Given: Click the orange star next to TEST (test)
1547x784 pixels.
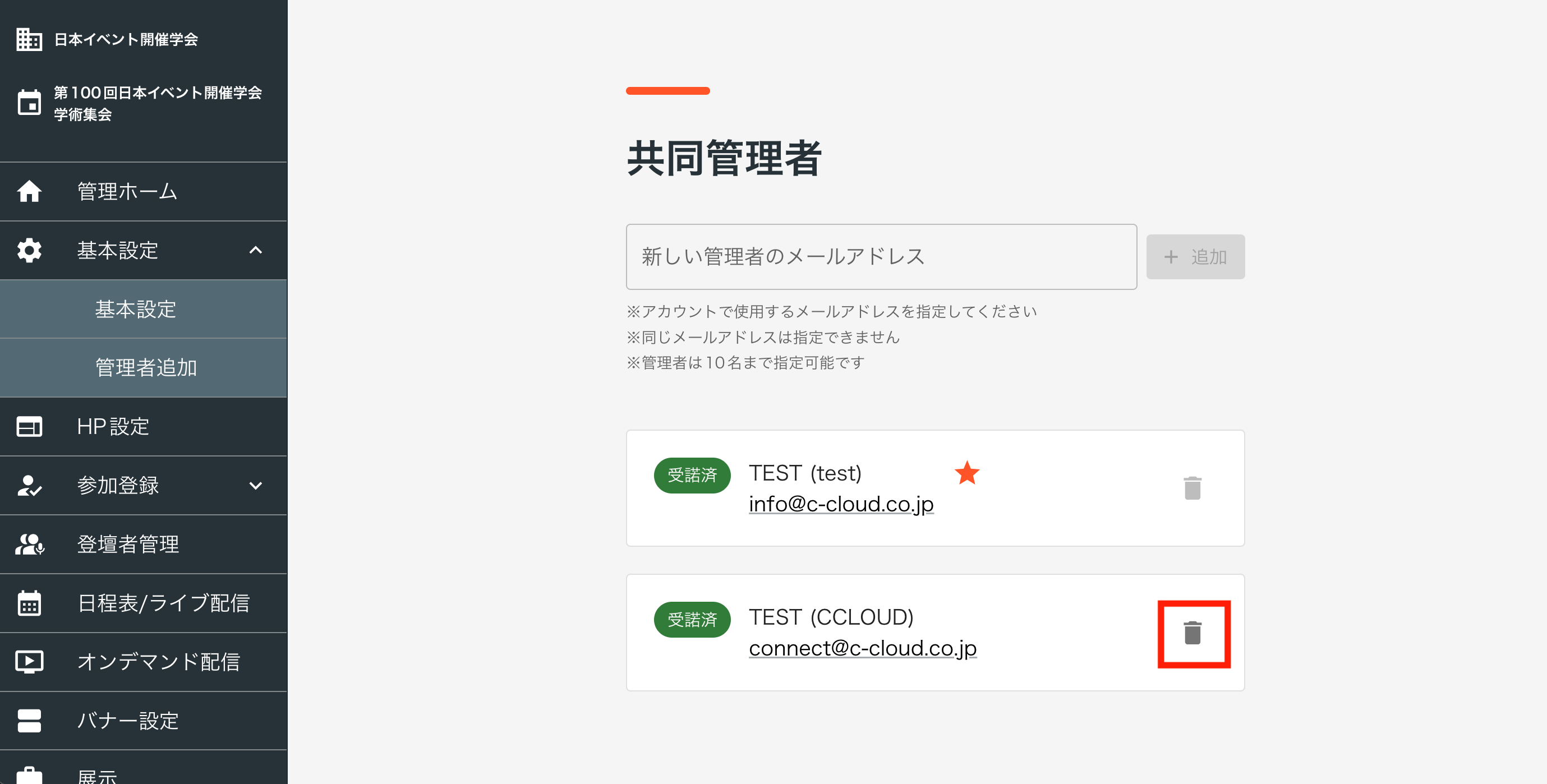Looking at the screenshot, I should (967, 473).
